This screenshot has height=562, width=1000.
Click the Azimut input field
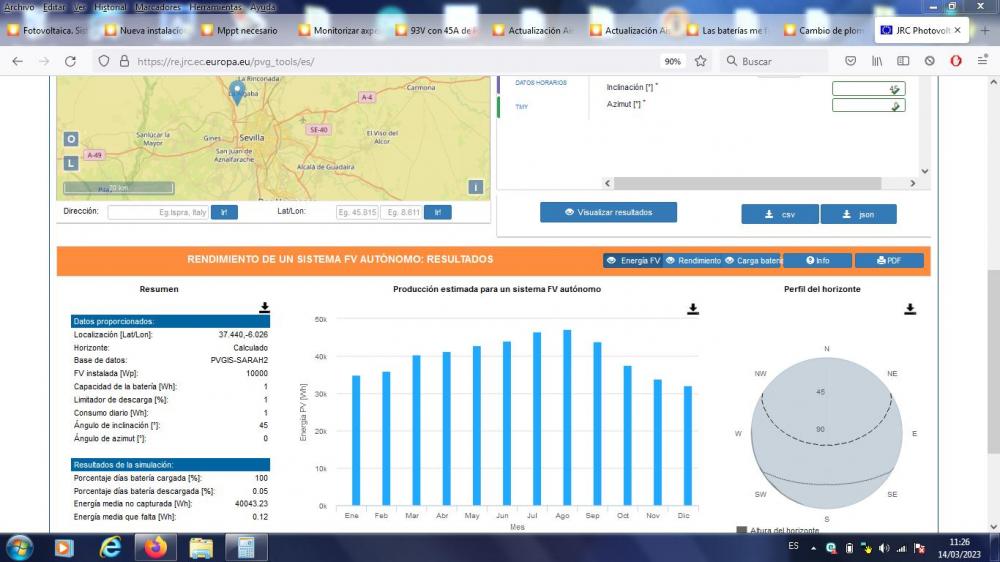click(x=869, y=105)
